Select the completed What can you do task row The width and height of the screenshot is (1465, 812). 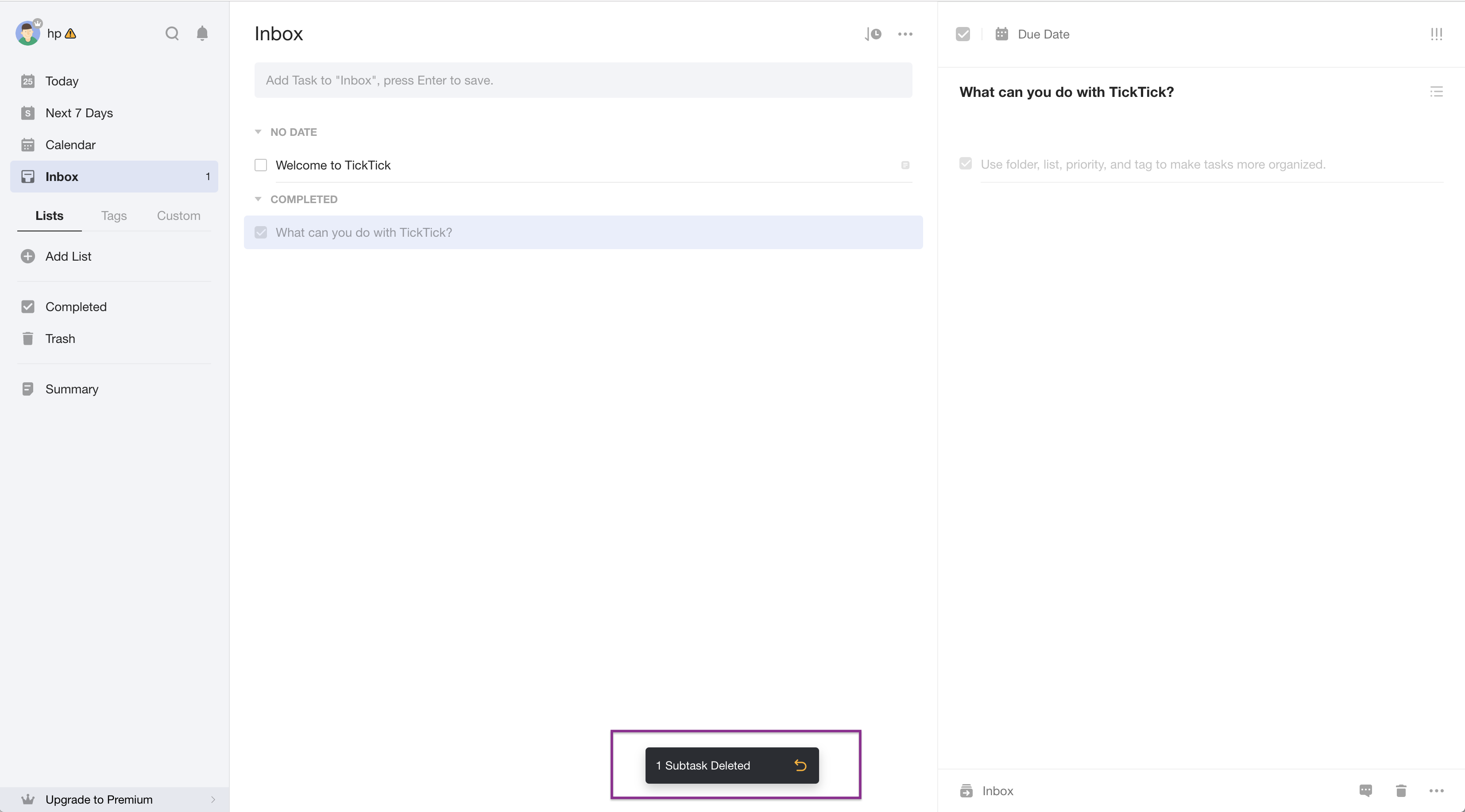(x=583, y=232)
